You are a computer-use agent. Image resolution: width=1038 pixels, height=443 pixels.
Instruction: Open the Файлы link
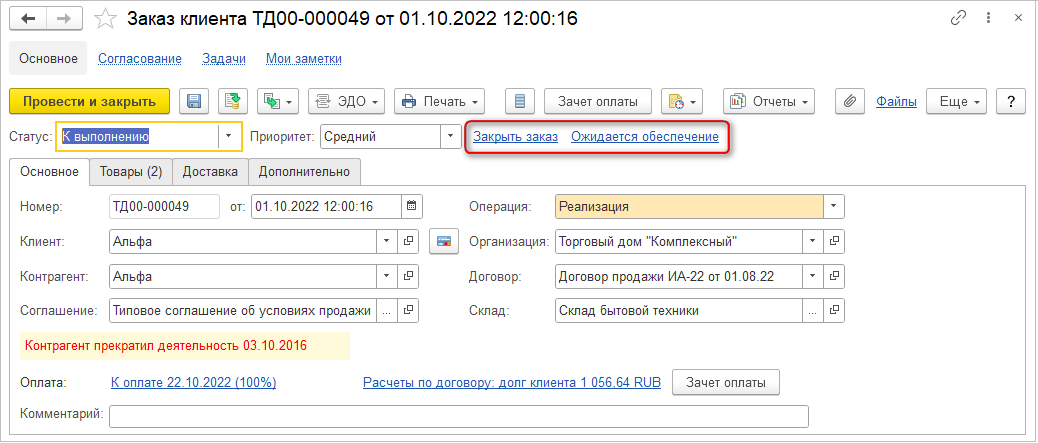coord(896,101)
